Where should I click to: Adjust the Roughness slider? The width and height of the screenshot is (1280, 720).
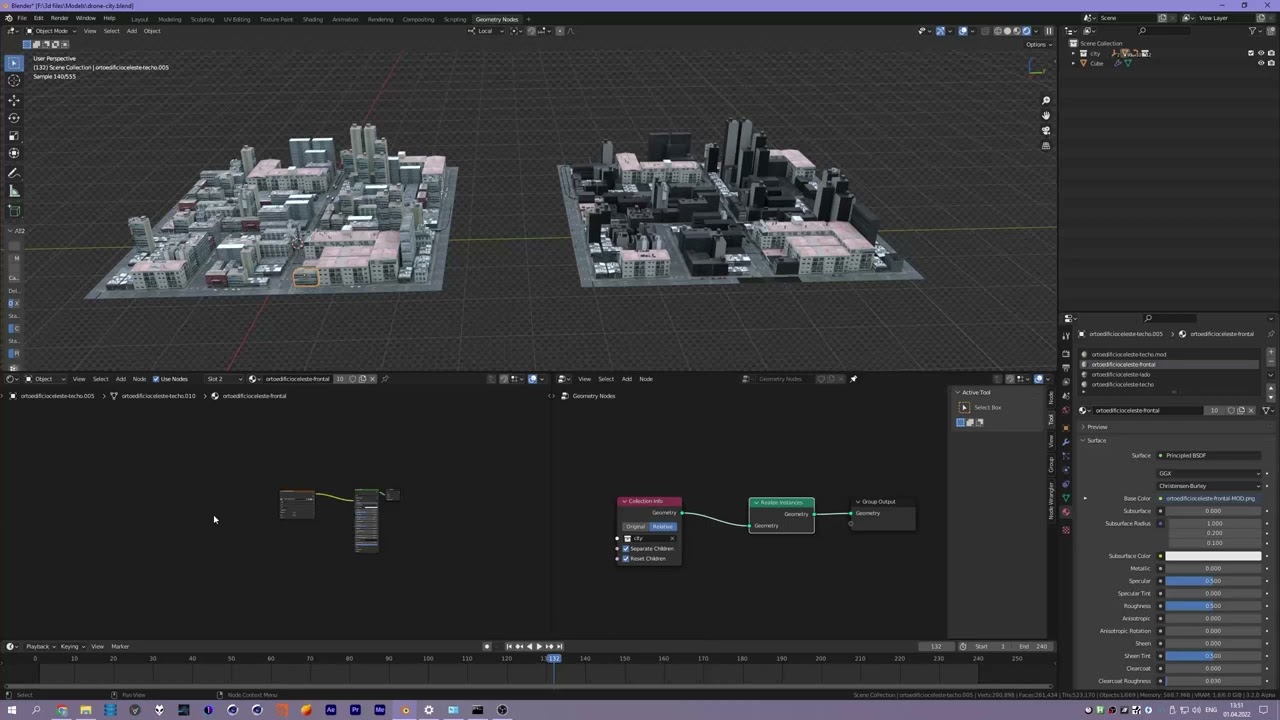coord(1213,606)
